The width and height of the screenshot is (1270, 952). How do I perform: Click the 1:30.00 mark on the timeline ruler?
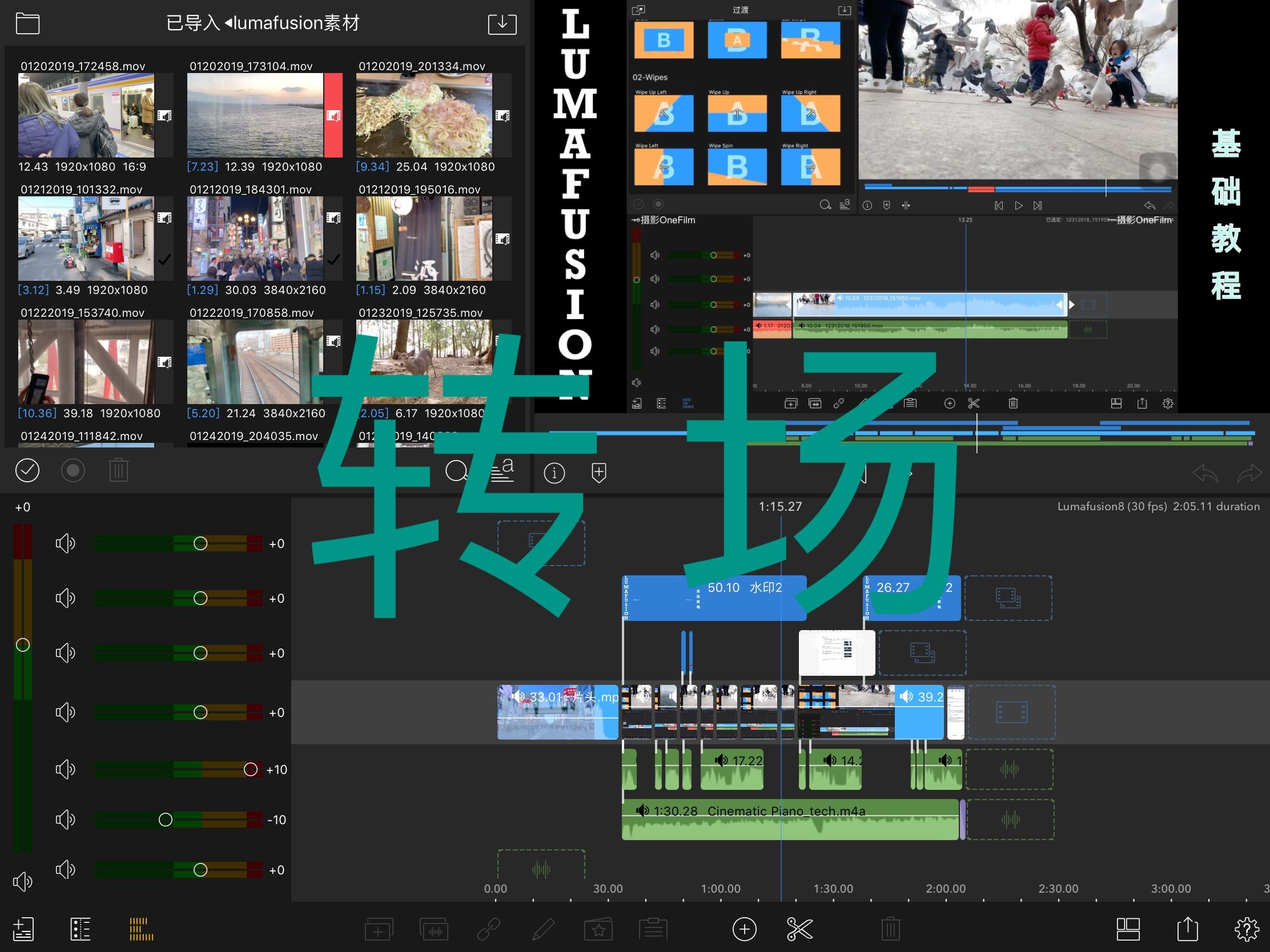tap(833, 888)
